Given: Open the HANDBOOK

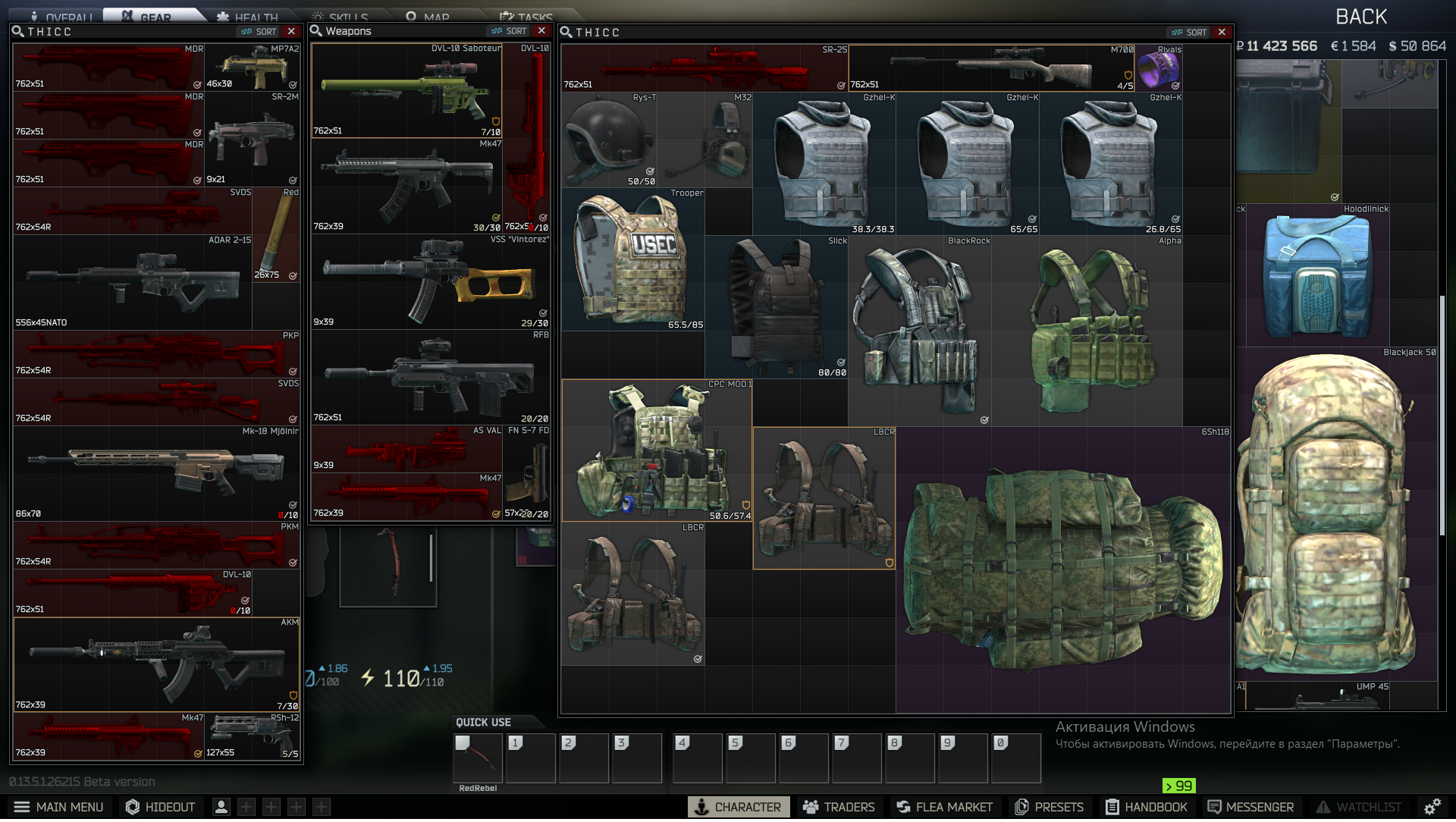Looking at the screenshot, I should point(1147,807).
